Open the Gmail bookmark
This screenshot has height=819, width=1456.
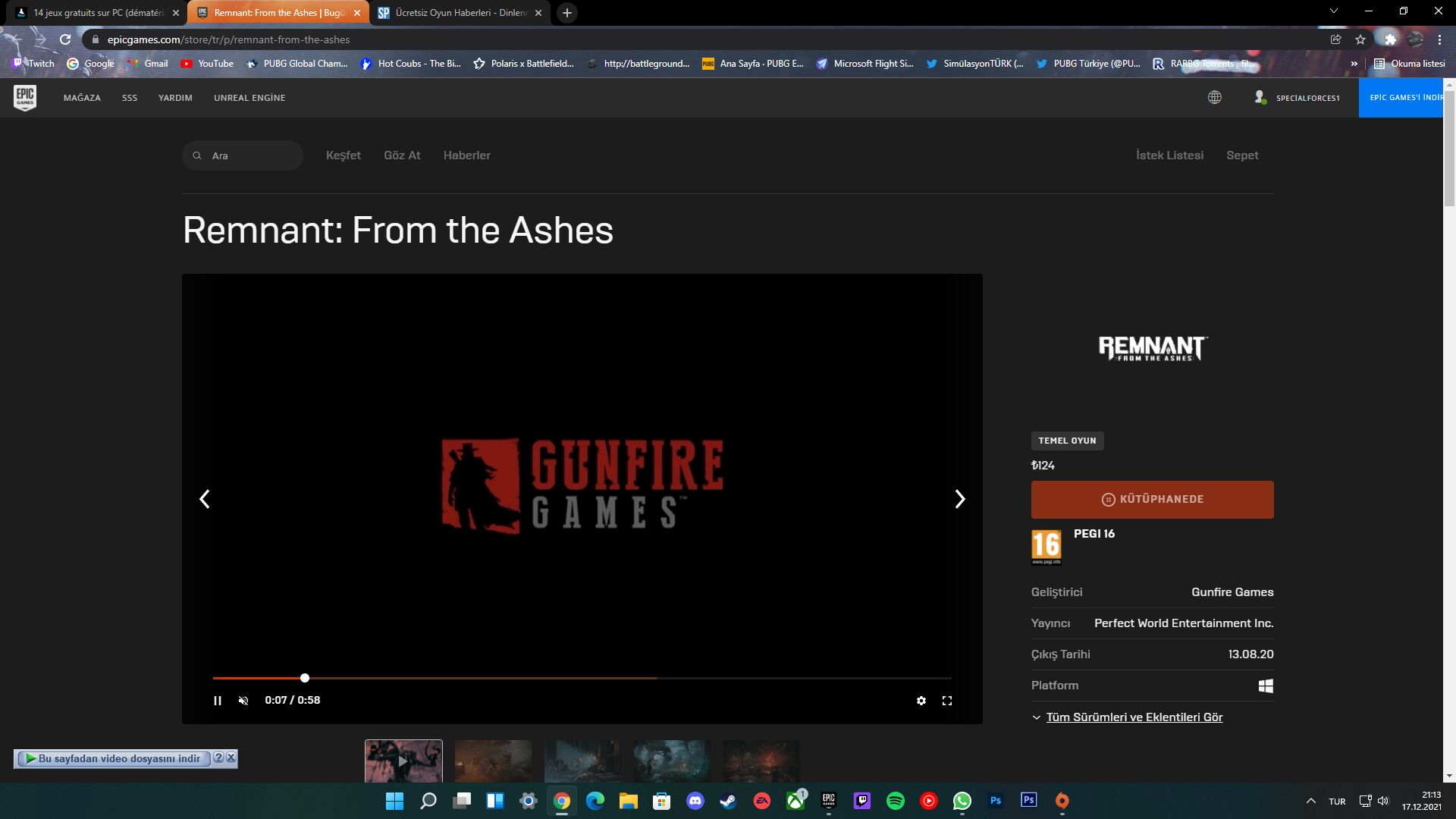point(147,64)
